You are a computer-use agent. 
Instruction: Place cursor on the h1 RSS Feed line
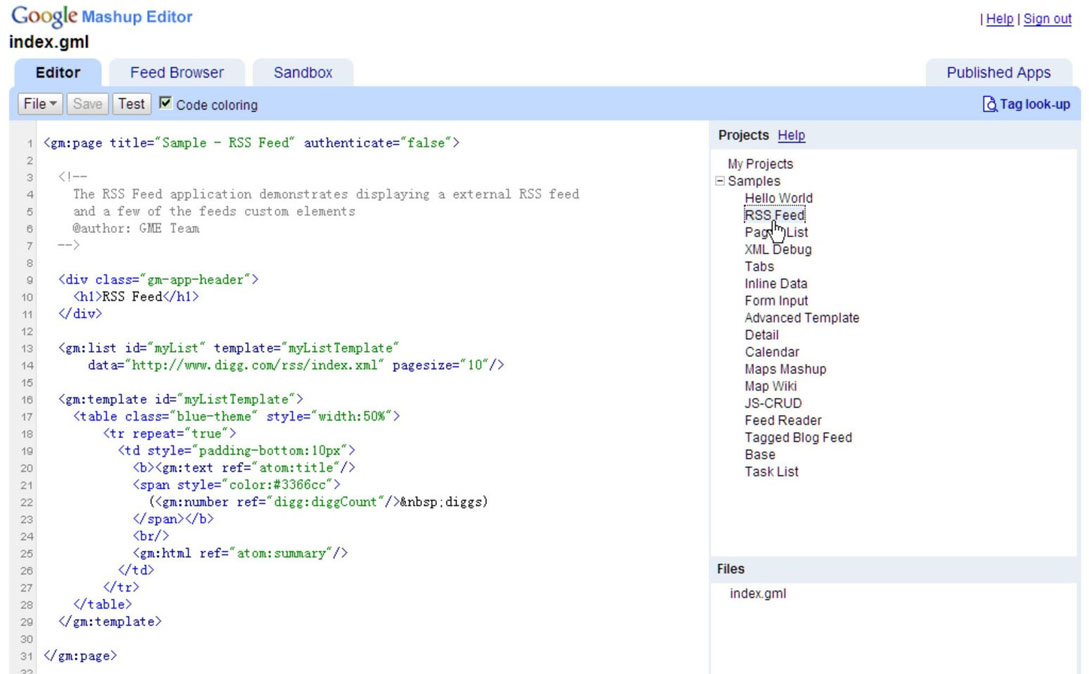click(136, 297)
